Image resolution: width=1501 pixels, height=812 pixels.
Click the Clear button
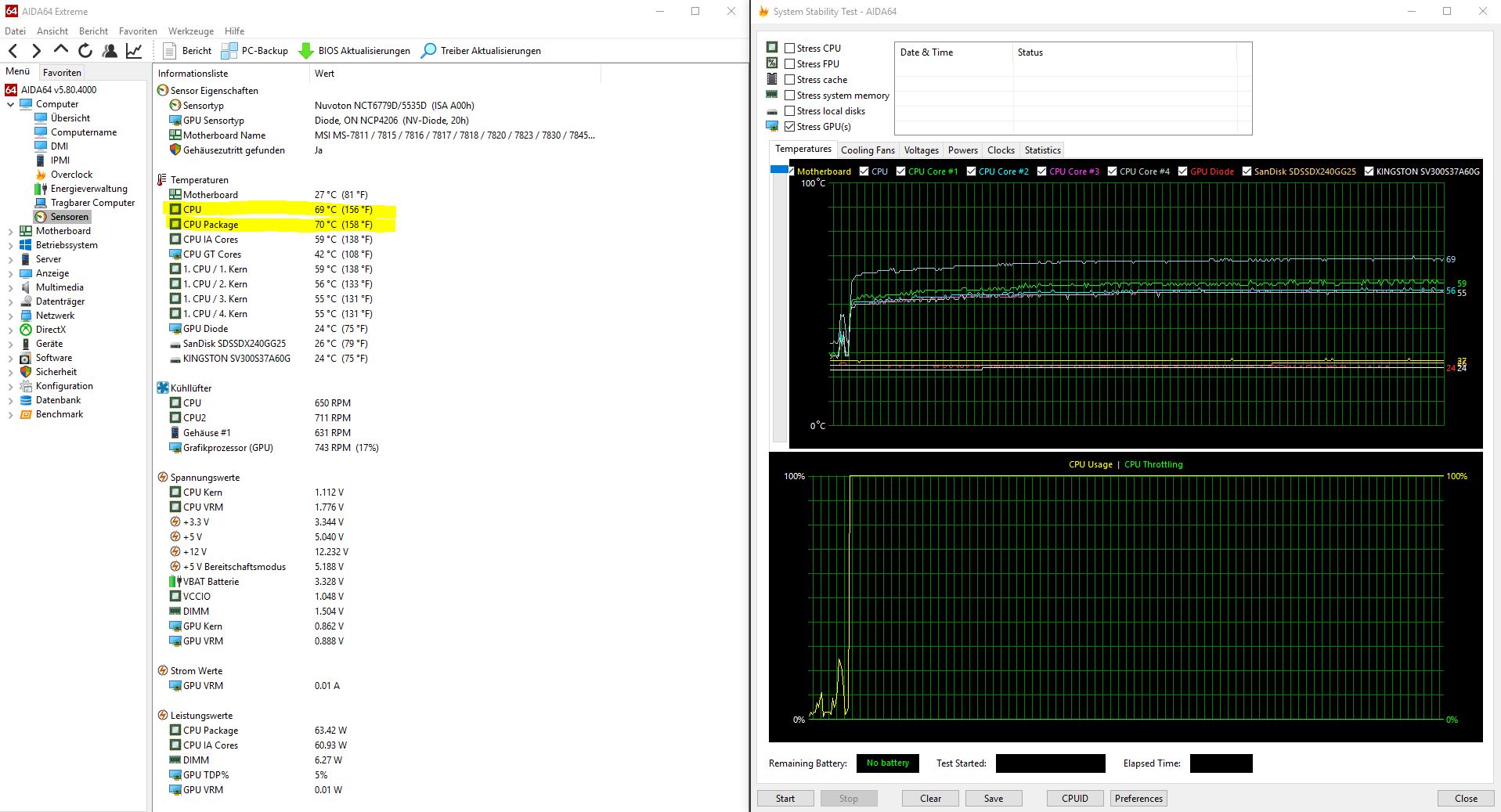pyautogui.click(x=931, y=799)
